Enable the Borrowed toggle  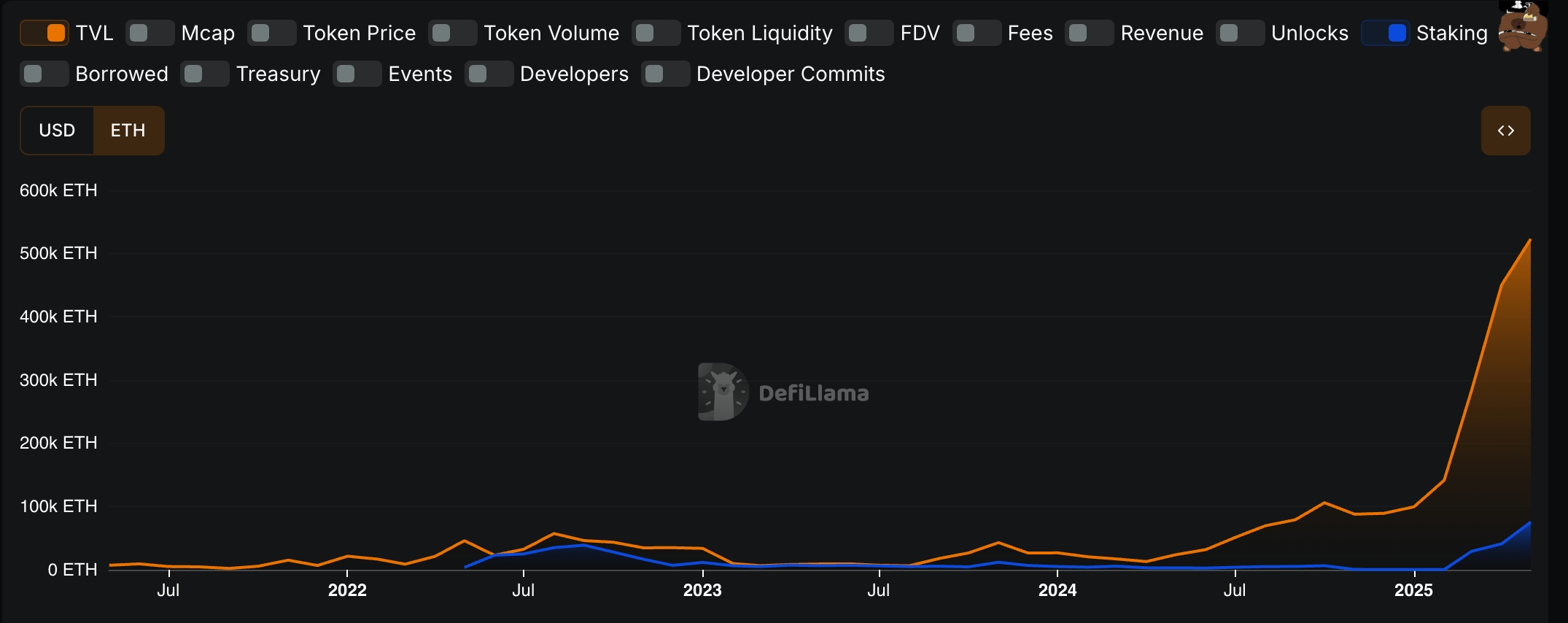44,74
